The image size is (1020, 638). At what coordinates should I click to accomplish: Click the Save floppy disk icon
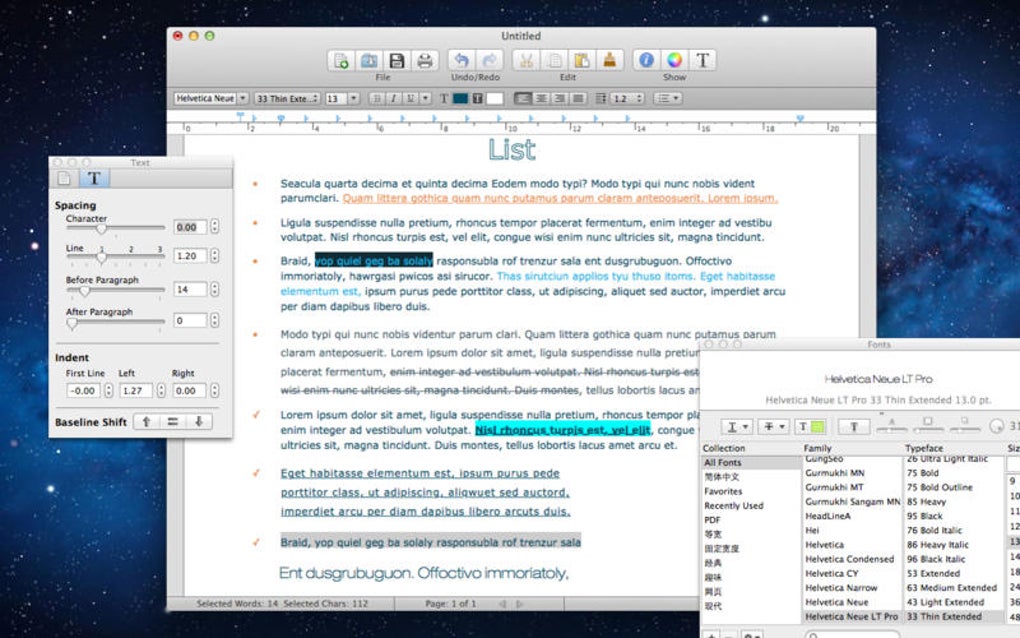(396, 60)
